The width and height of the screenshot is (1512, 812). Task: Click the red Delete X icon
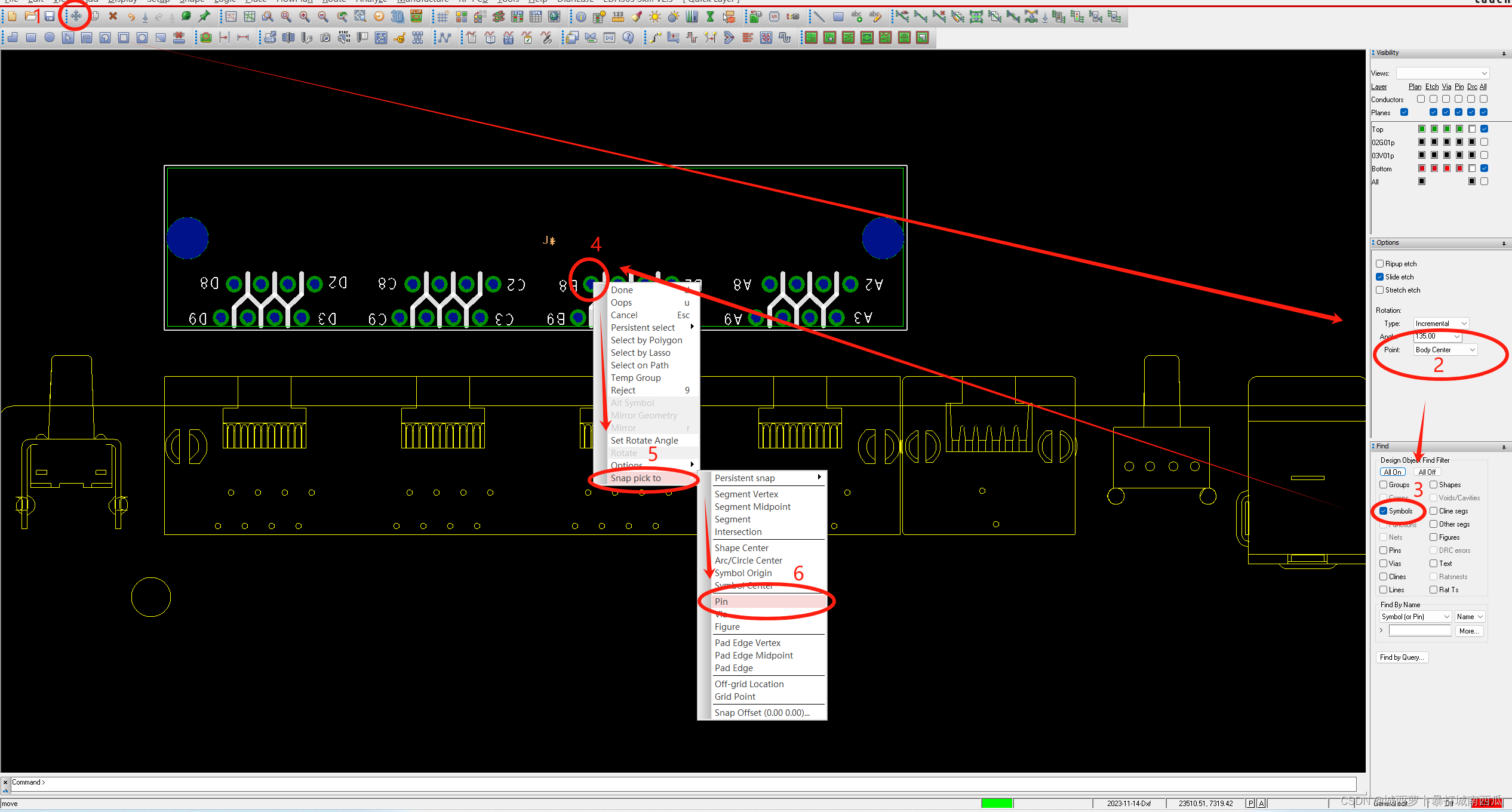pos(113,16)
